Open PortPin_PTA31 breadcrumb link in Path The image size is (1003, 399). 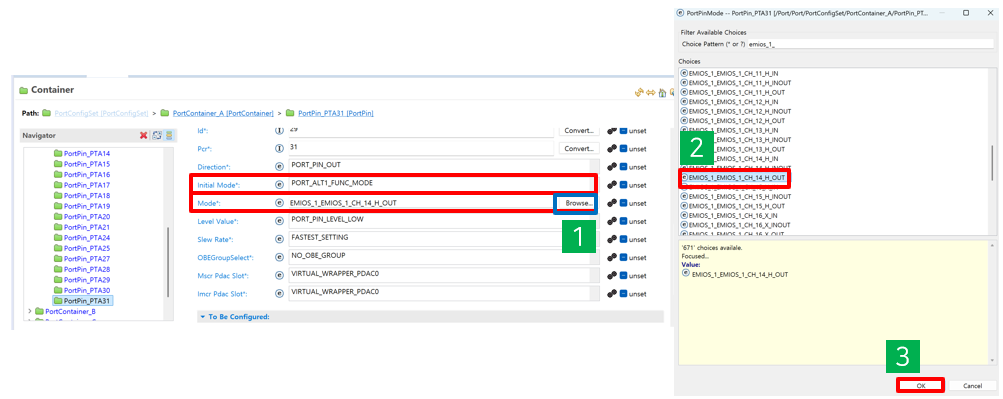coord(336,113)
